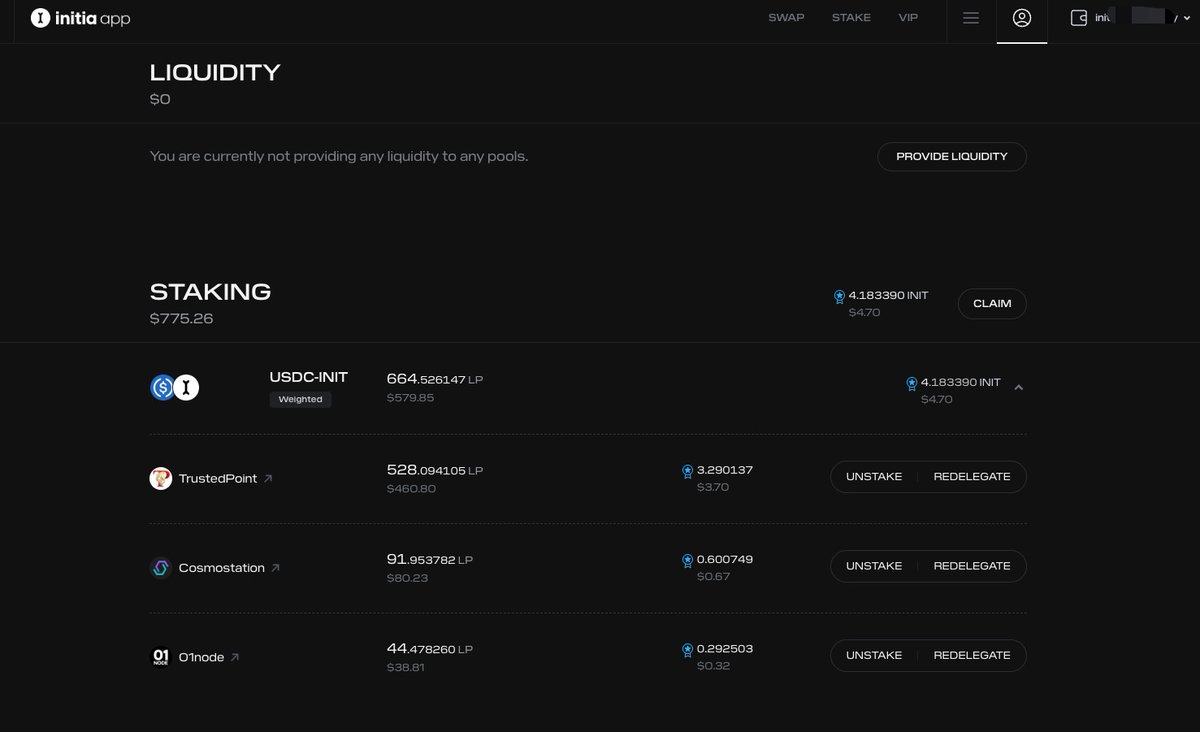This screenshot has width=1200, height=732.
Task: Expand the wallet address dropdown arrow
Action: tap(1187, 19)
